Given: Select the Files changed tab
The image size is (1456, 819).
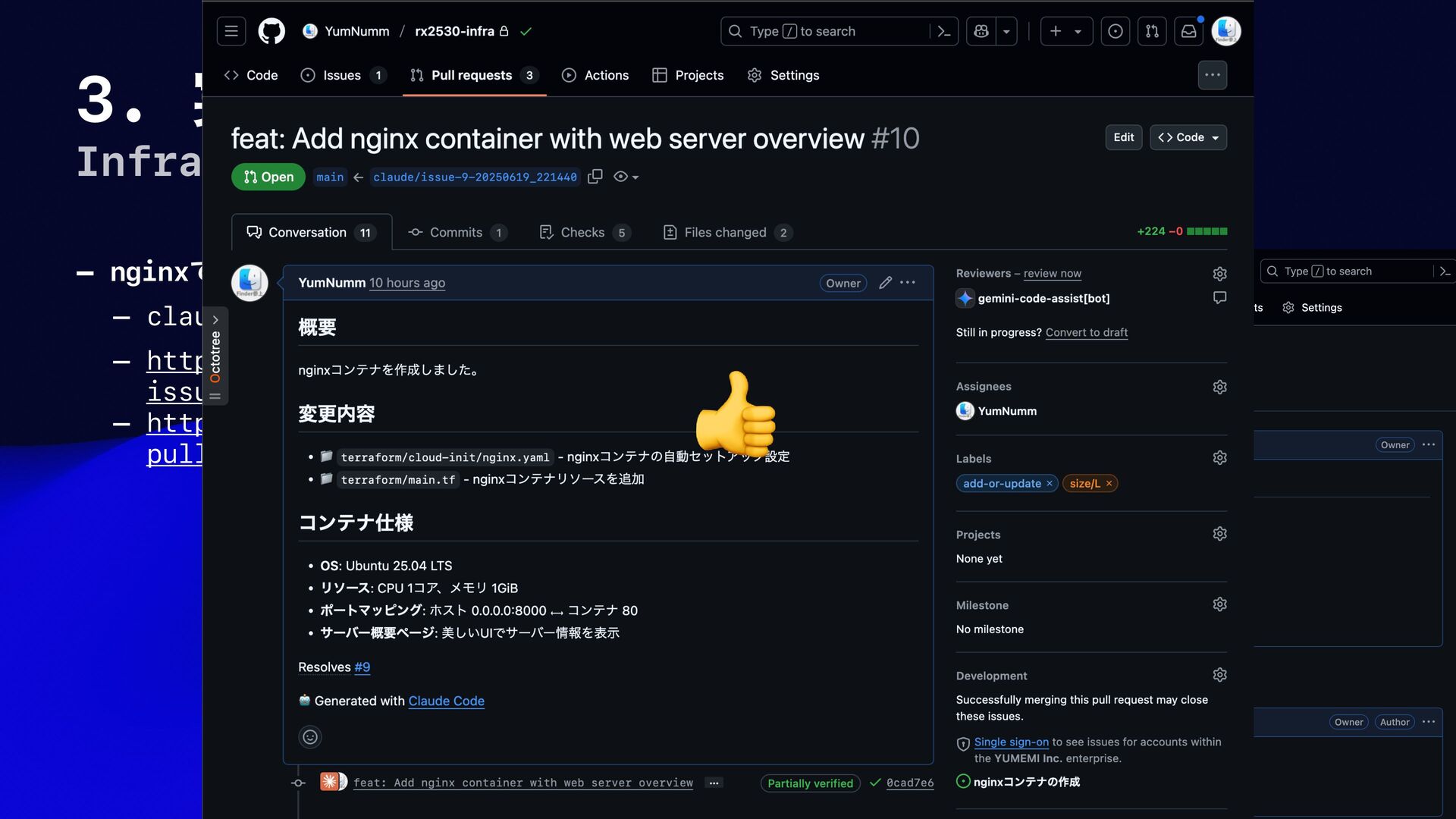Looking at the screenshot, I should coord(727,232).
